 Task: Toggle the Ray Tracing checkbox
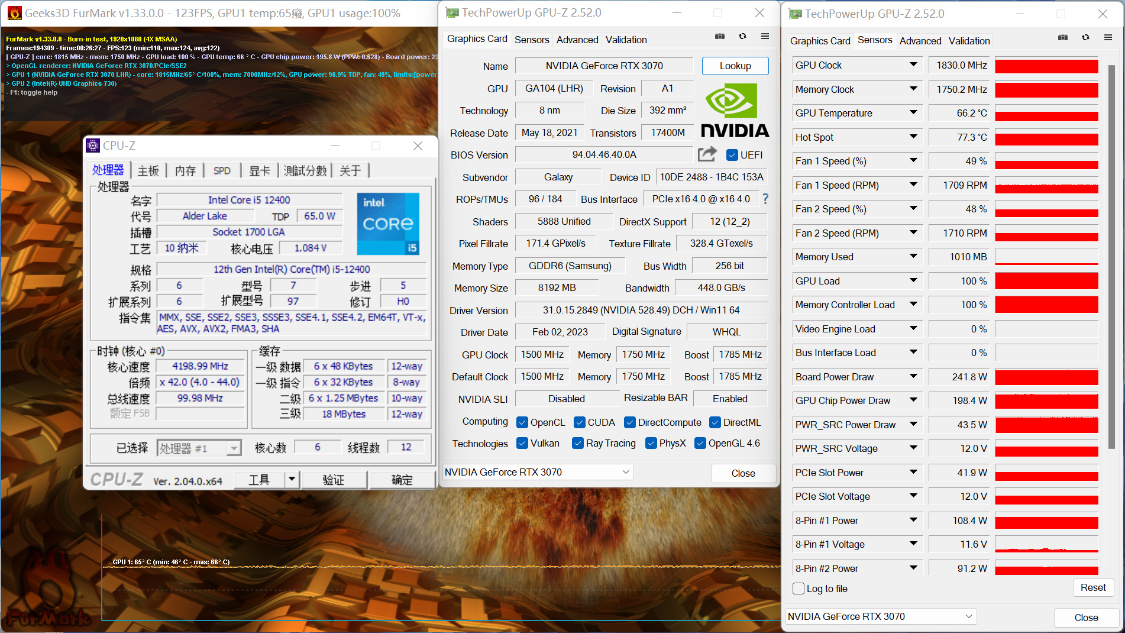coord(578,444)
